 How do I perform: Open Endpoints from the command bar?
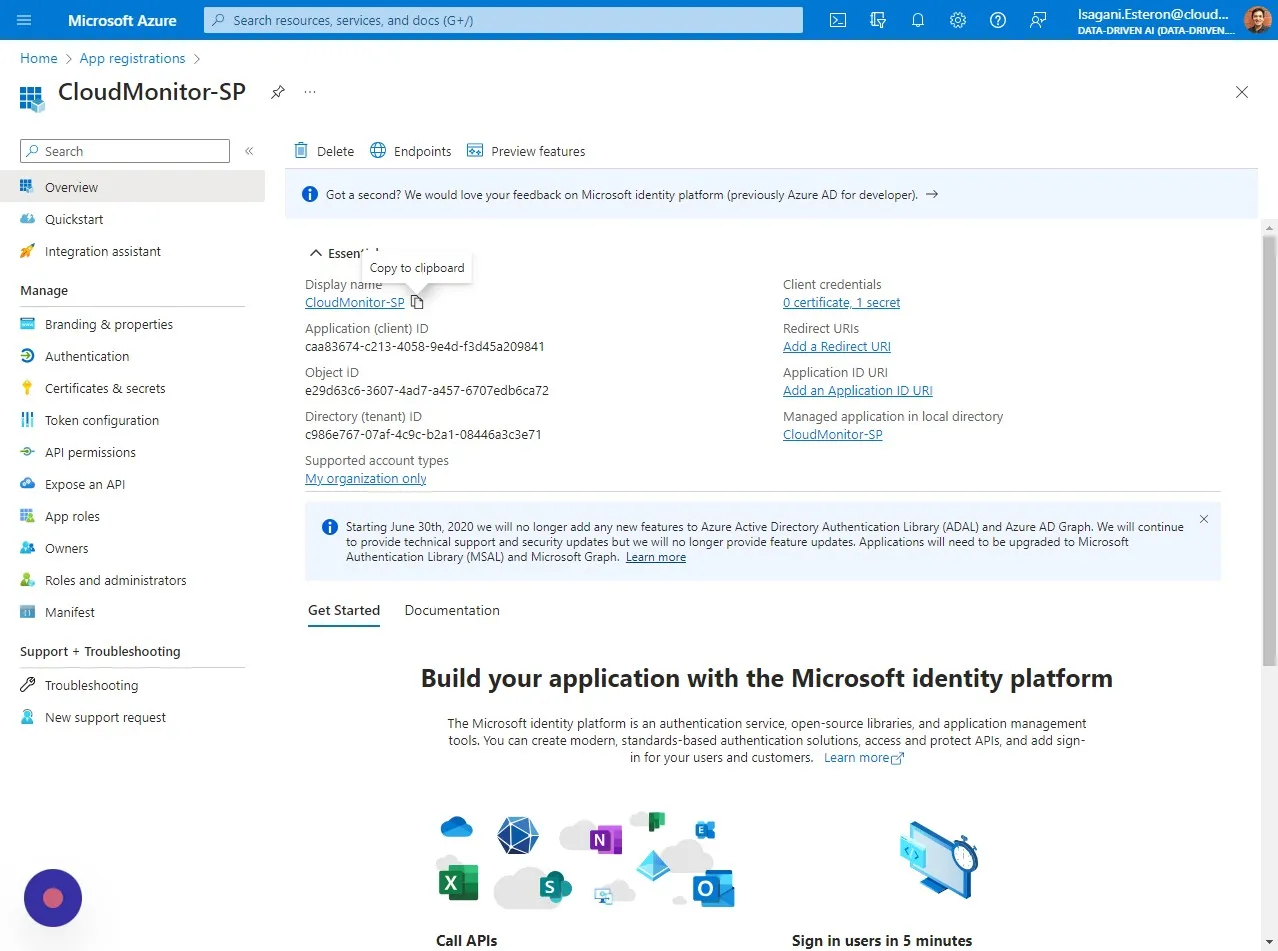point(411,151)
